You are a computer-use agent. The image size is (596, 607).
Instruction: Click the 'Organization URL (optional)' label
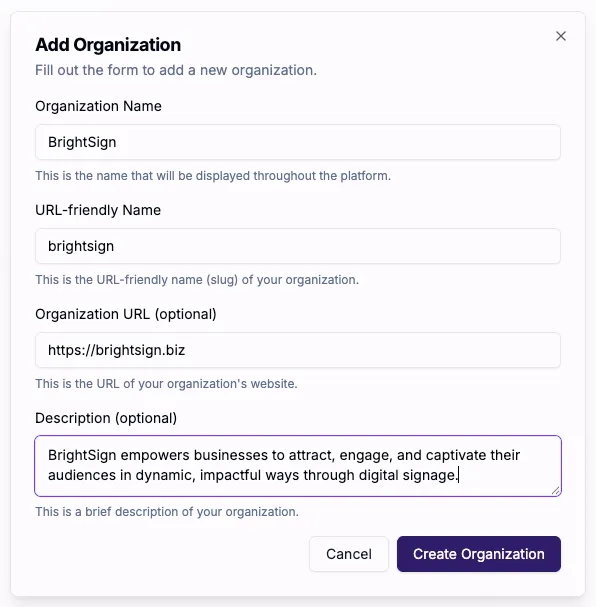[126, 314]
